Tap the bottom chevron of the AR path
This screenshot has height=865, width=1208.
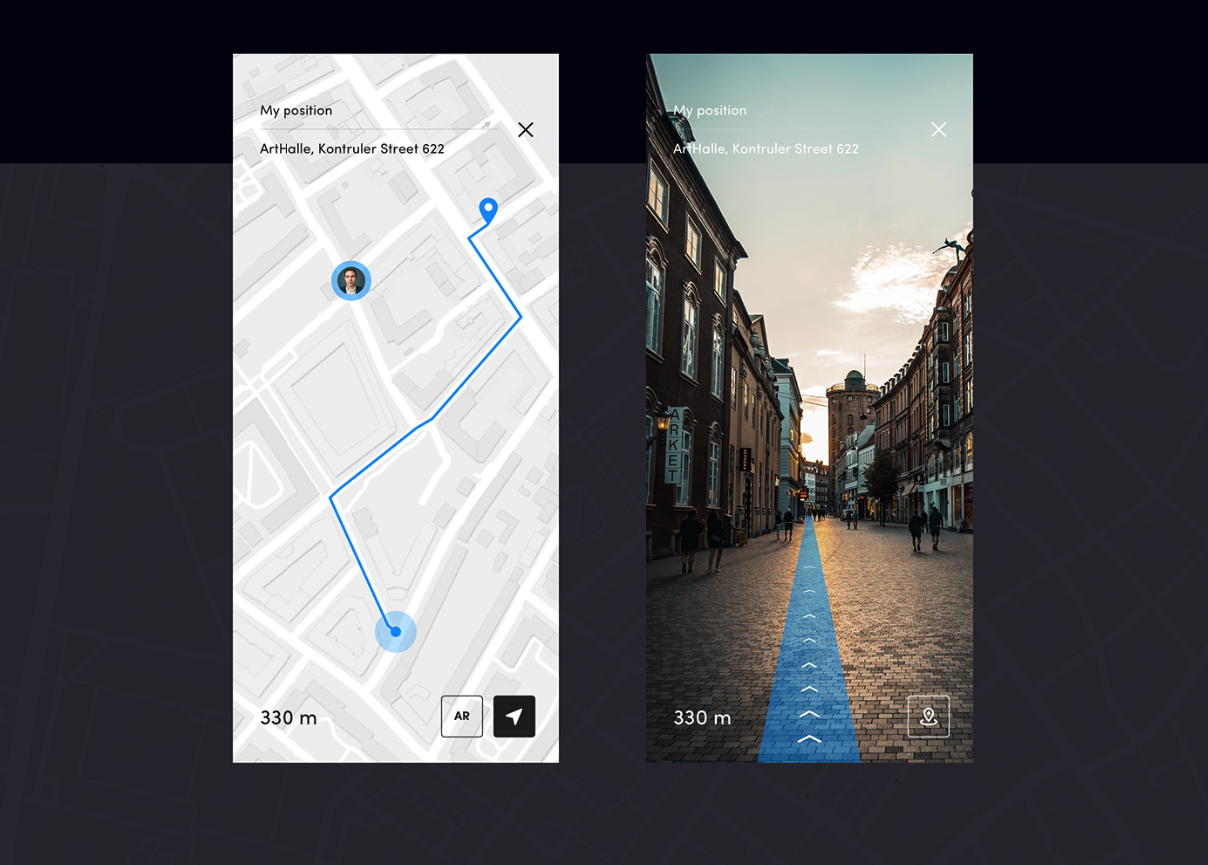point(809,739)
